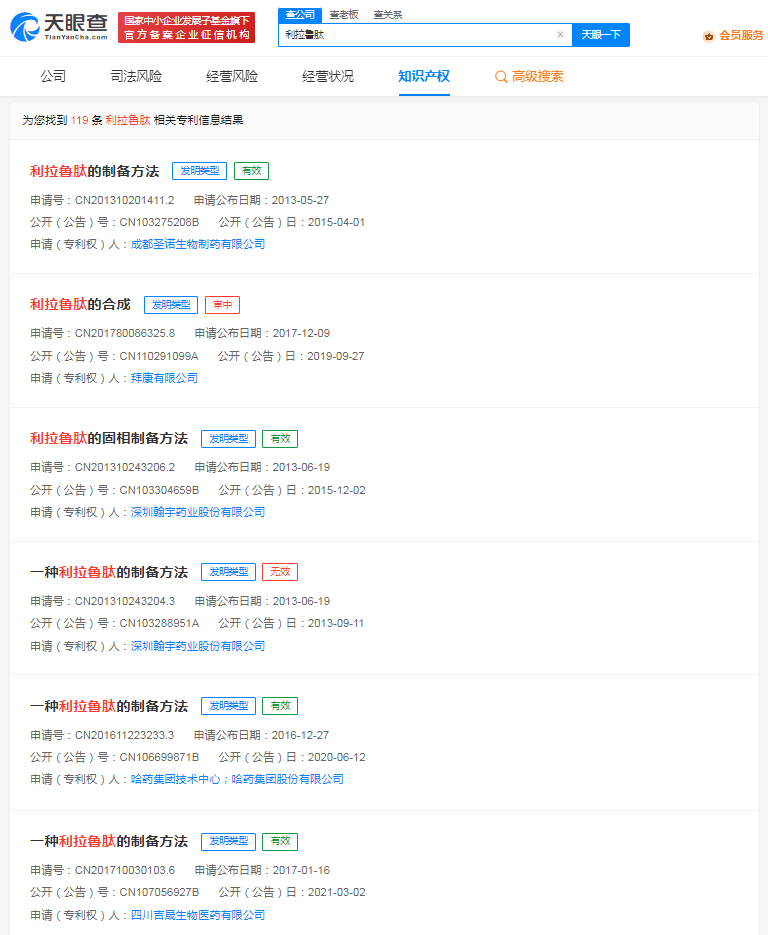
Task: Select application number CN201310243206.2
Action: point(125,467)
